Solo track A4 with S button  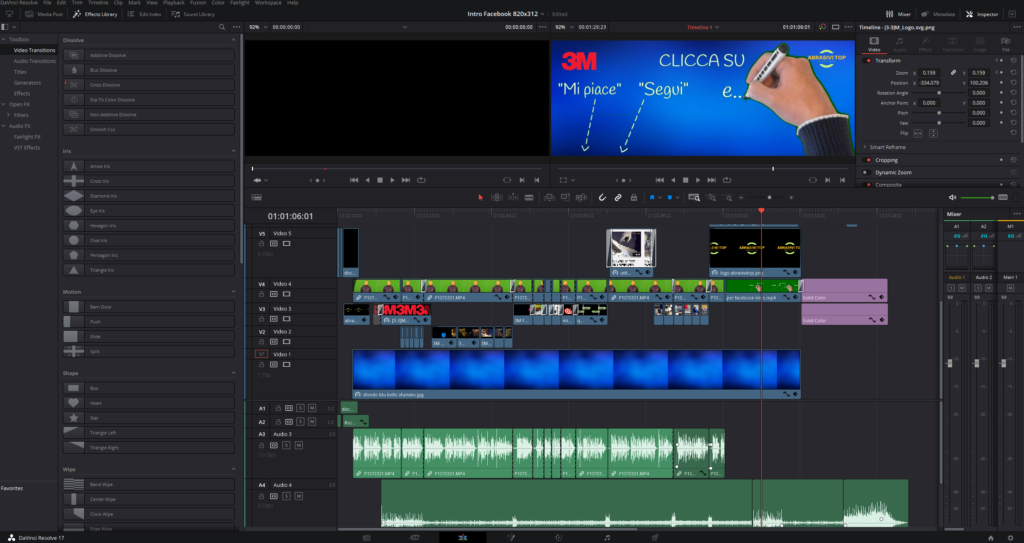pyautogui.click(x=286, y=496)
